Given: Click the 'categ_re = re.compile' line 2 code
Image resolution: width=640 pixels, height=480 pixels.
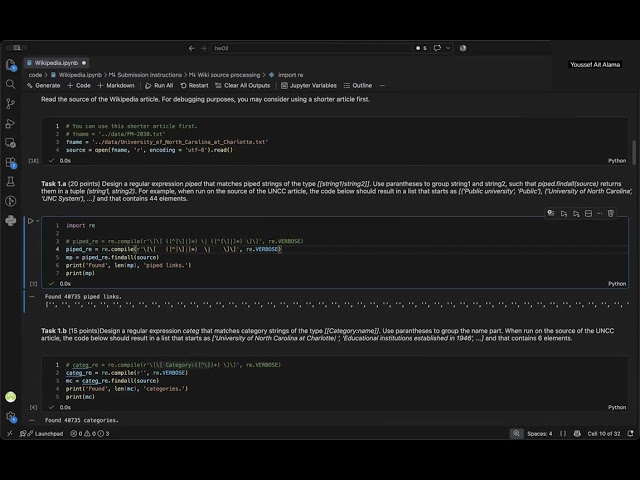Looking at the screenshot, I should click(x=127, y=373).
